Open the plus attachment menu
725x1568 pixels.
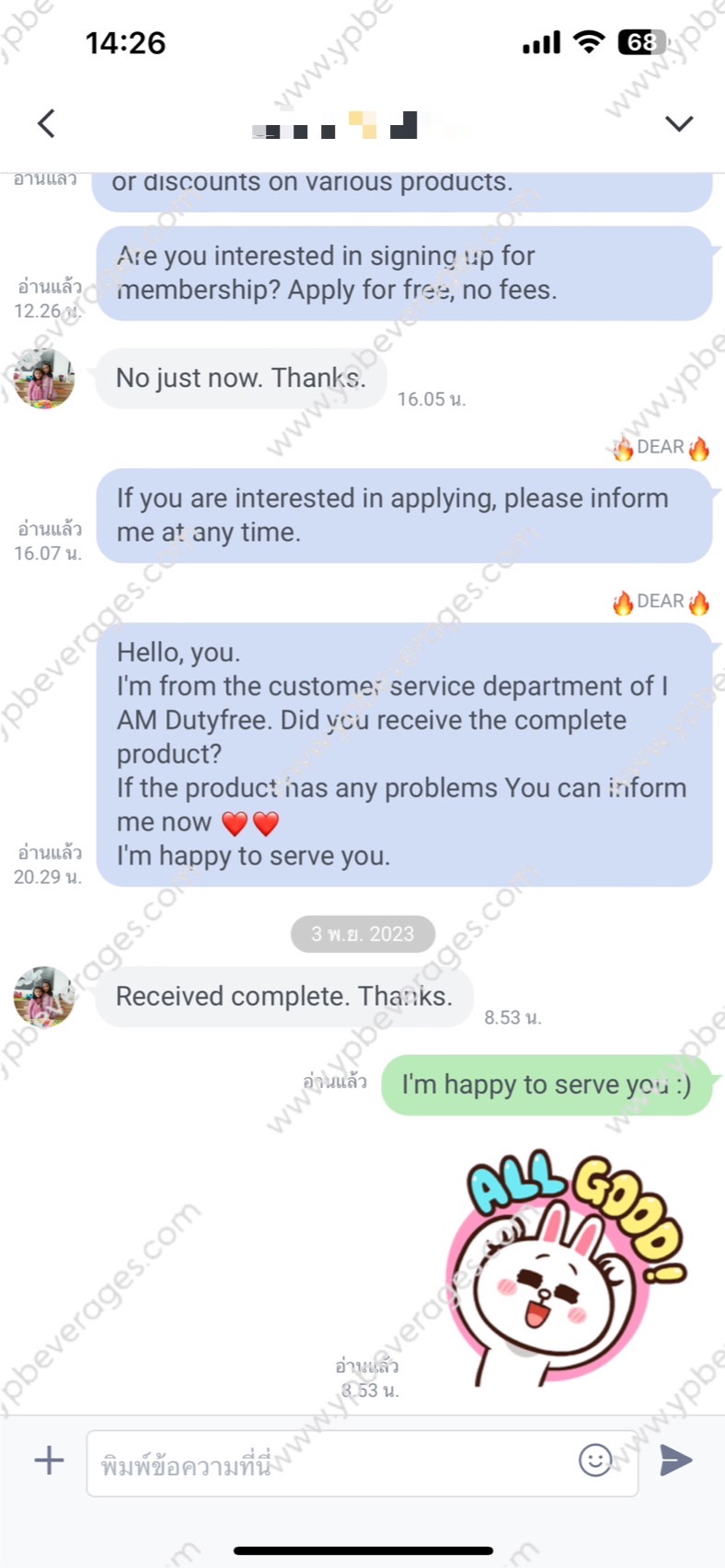click(49, 1459)
